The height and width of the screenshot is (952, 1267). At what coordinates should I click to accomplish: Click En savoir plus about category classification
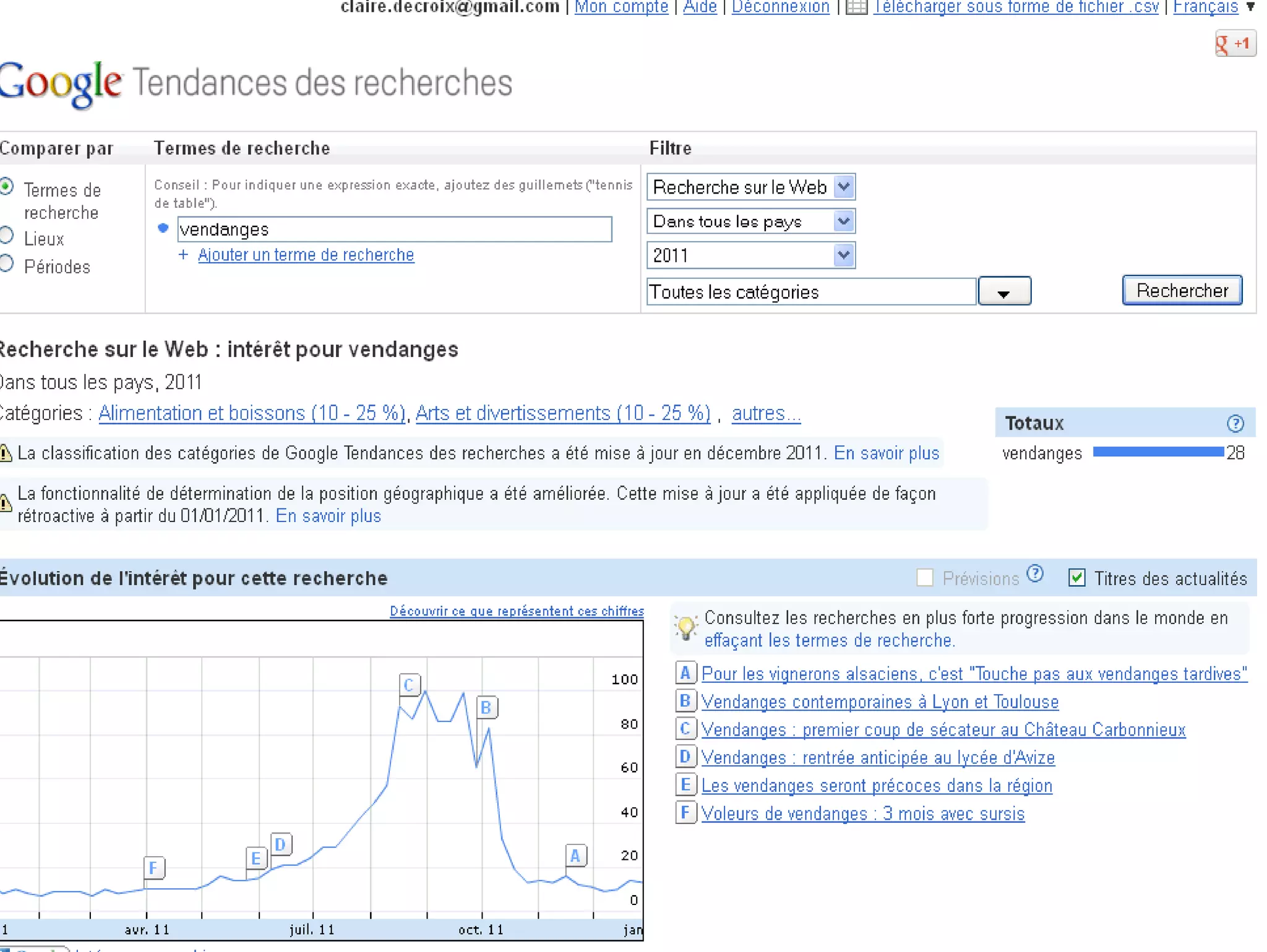click(886, 453)
